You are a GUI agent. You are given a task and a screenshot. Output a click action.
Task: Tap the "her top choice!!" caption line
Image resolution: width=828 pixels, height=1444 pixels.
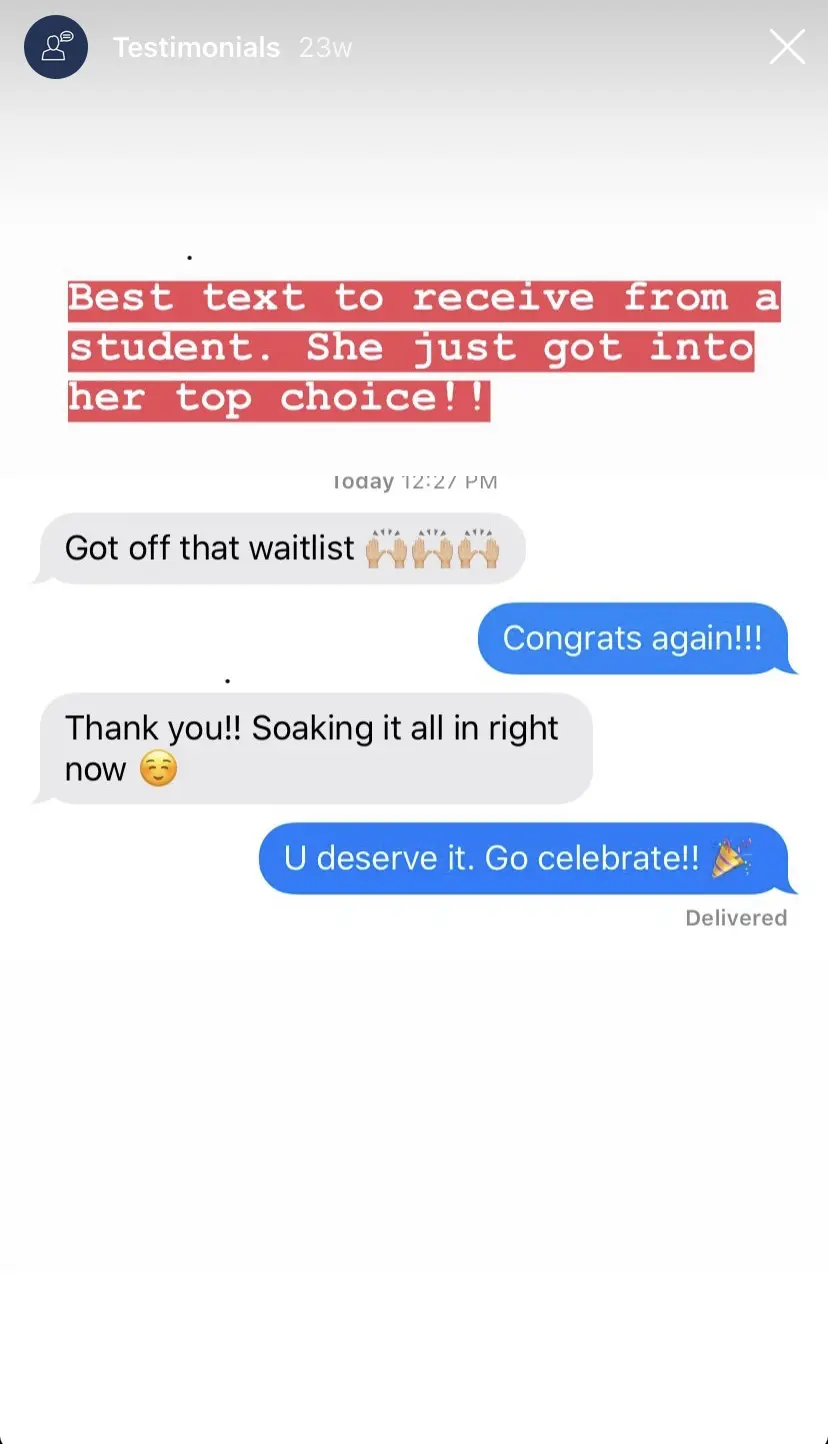[x=279, y=398]
